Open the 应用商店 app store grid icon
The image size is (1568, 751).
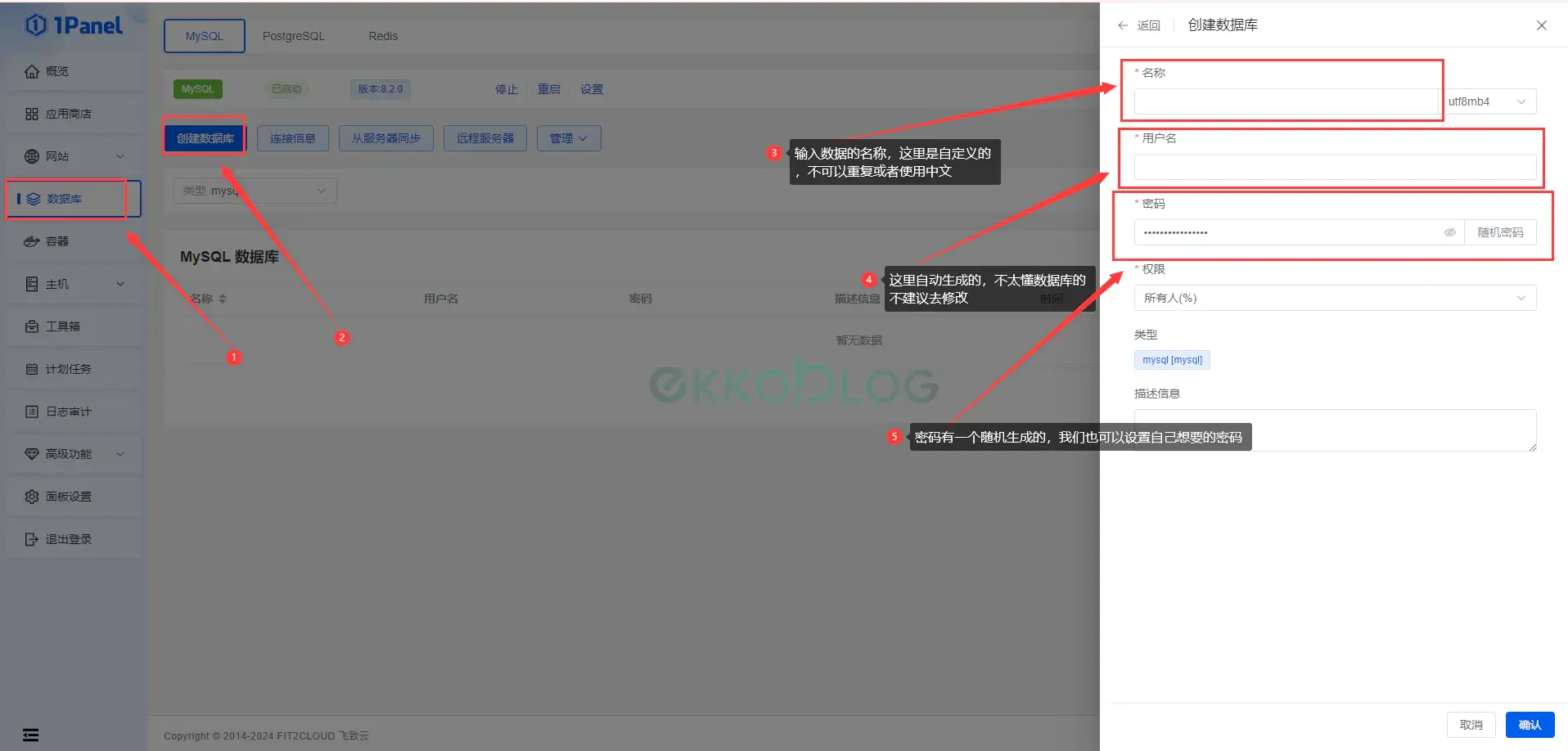pos(32,114)
